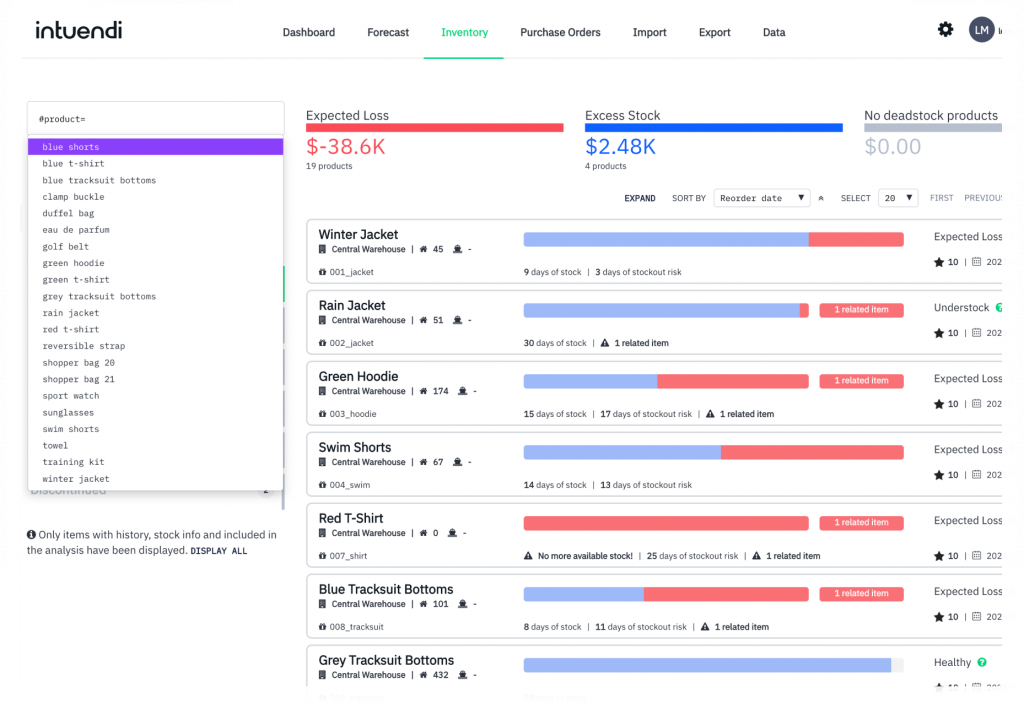The width and height of the screenshot is (1024, 715).
Task: Click the Winter Jacket stock progress bar
Action: [x=713, y=240]
